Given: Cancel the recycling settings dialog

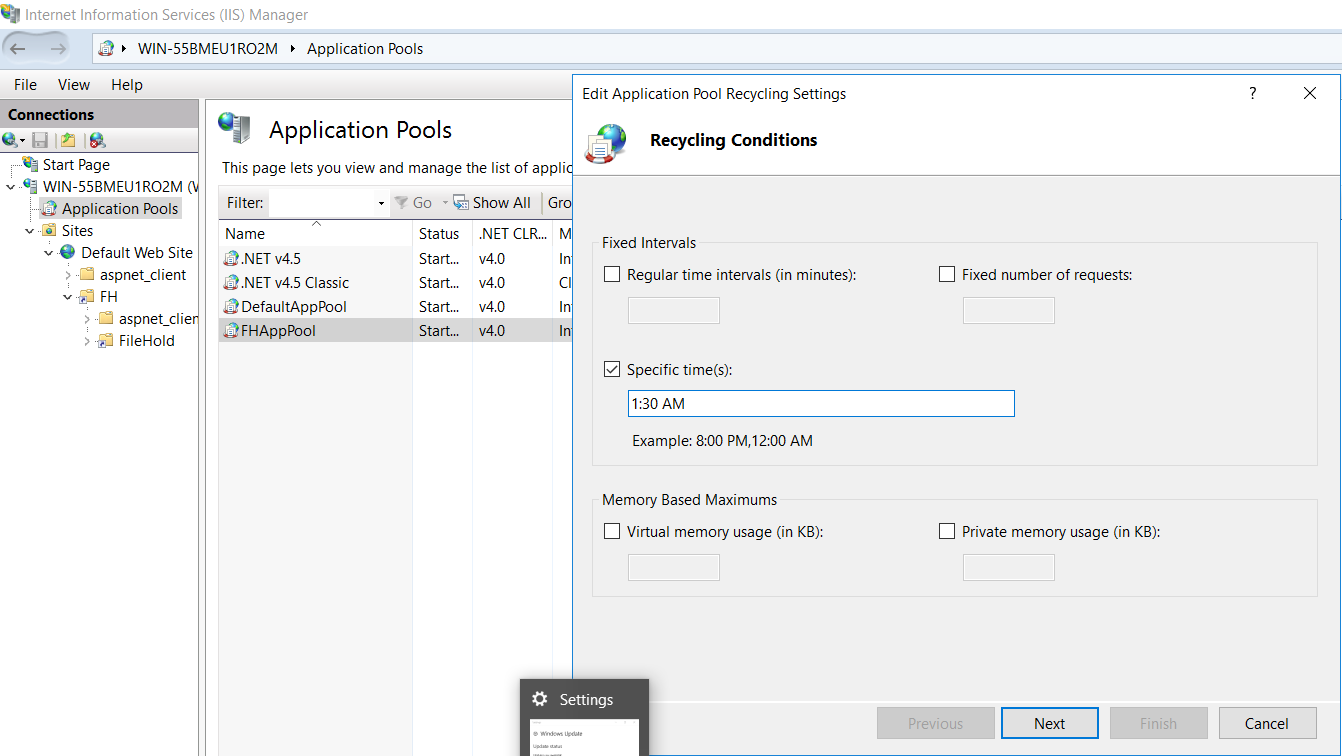Looking at the screenshot, I should [1267, 722].
